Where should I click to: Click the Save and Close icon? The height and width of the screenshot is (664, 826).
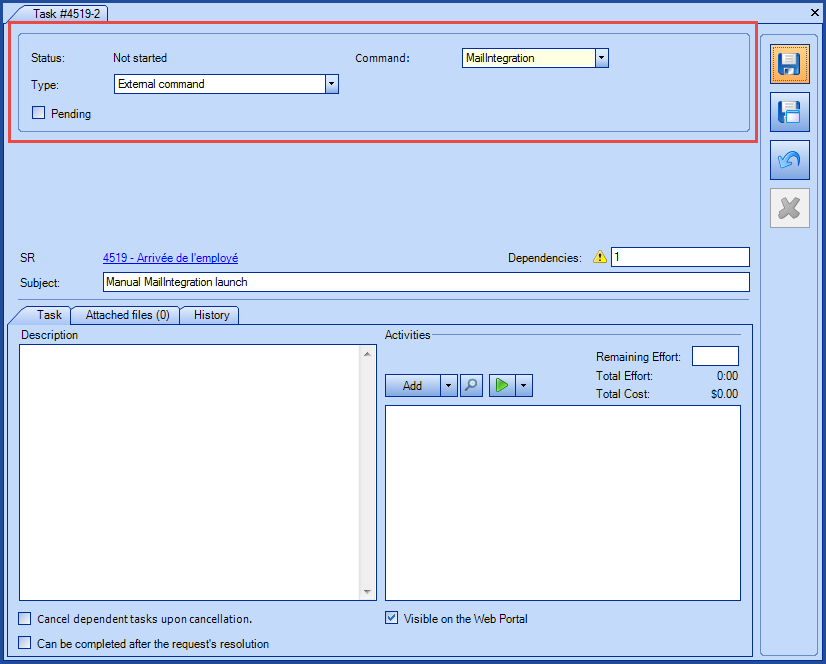click(789, 111)
